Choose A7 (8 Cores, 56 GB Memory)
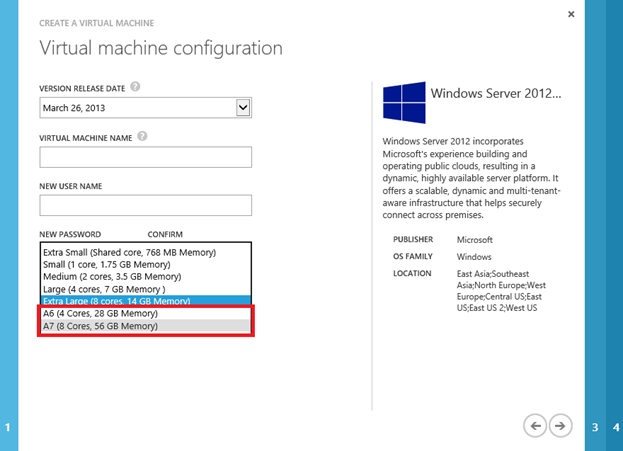The image size is (623, 451). (x=145, y=326)
